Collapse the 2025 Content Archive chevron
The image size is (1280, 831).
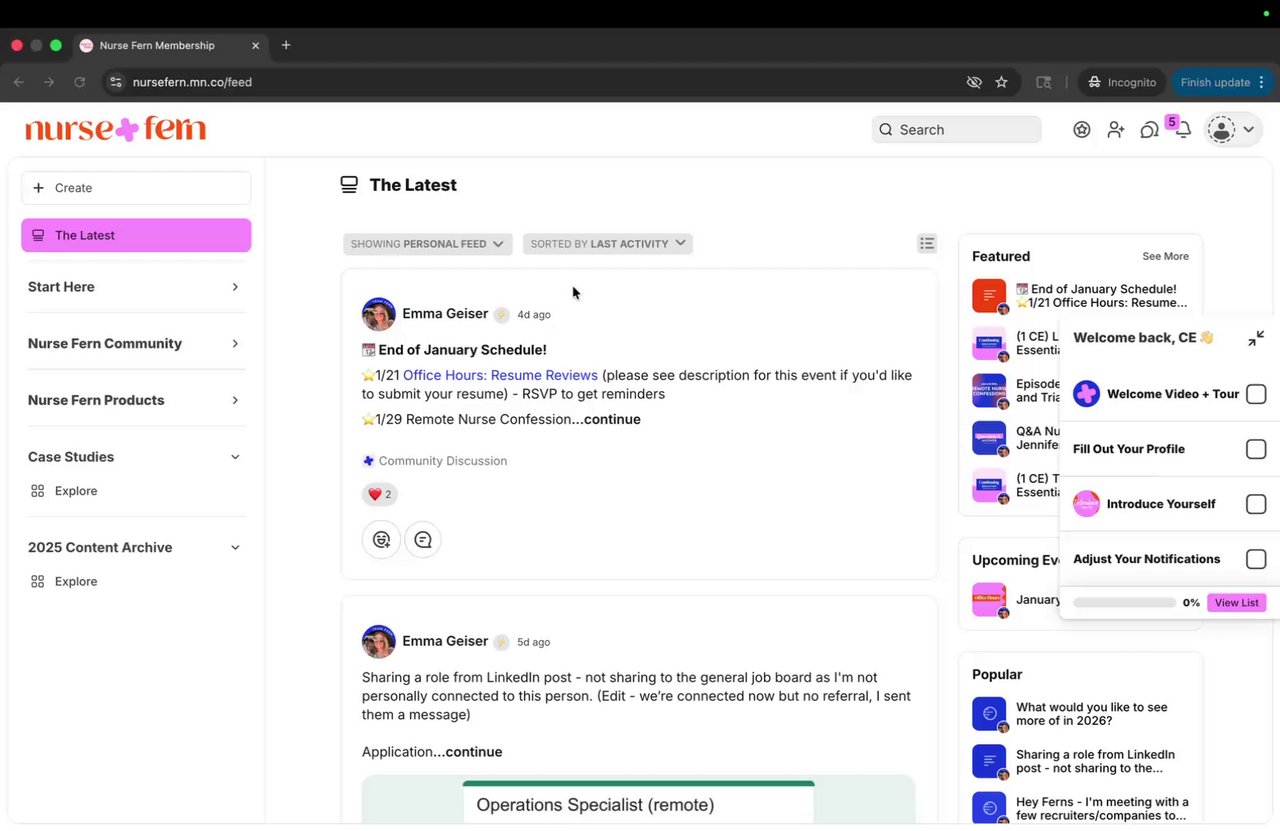click(235, 548)
